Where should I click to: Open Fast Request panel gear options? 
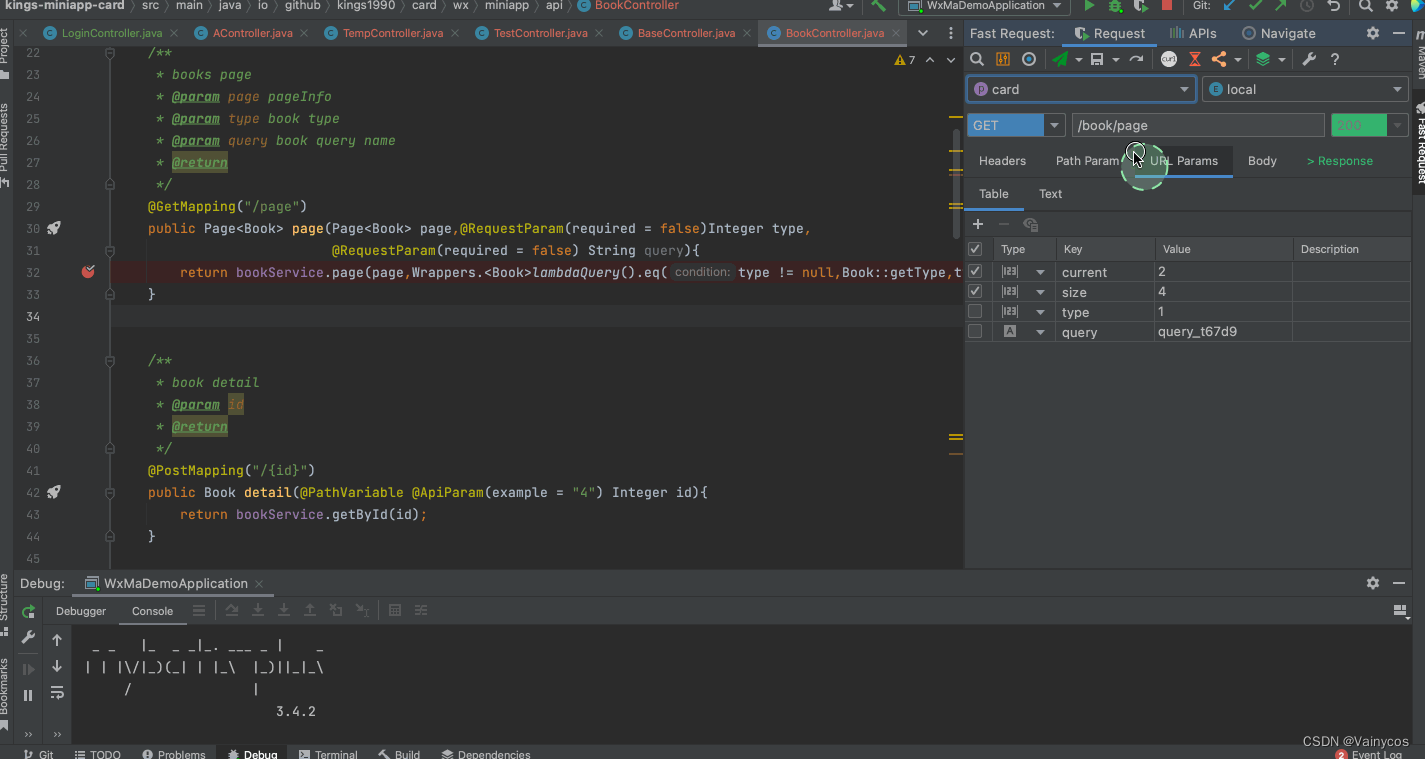[x=1373, y=33]
